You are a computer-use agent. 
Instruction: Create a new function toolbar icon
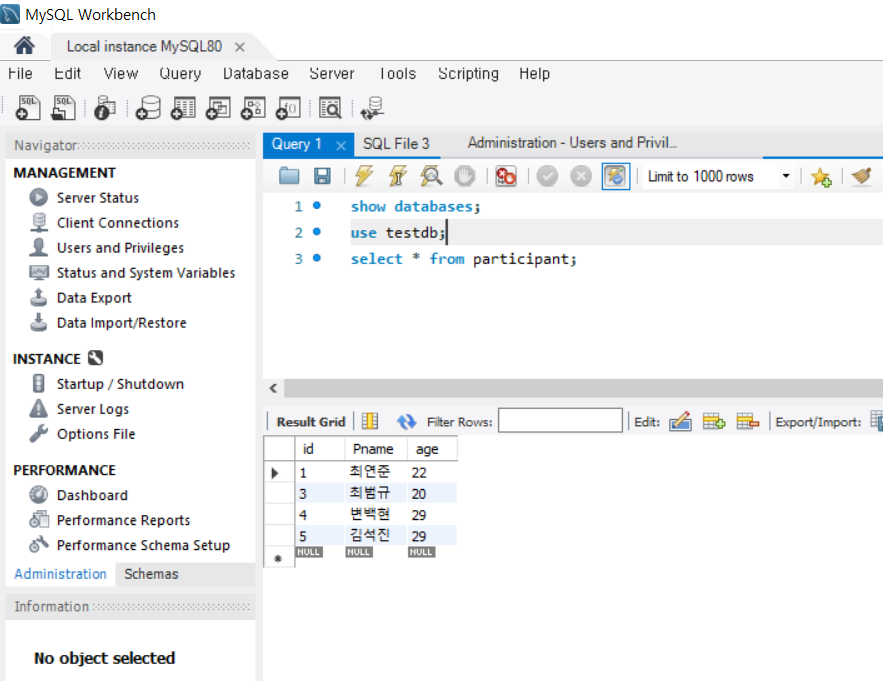coord(288,108)
